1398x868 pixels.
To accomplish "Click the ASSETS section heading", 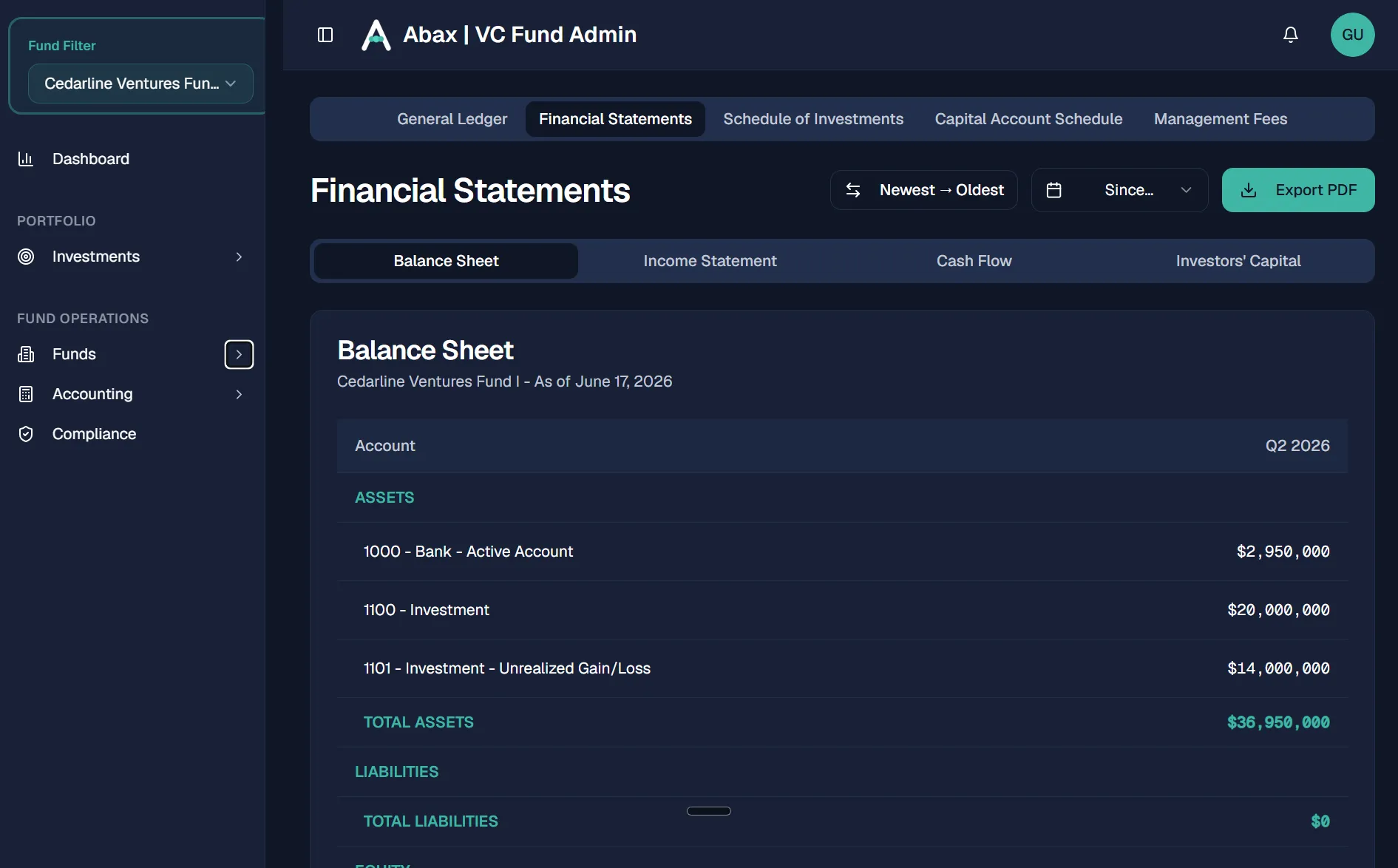I will pyautogui.click(x=384, y=498).
